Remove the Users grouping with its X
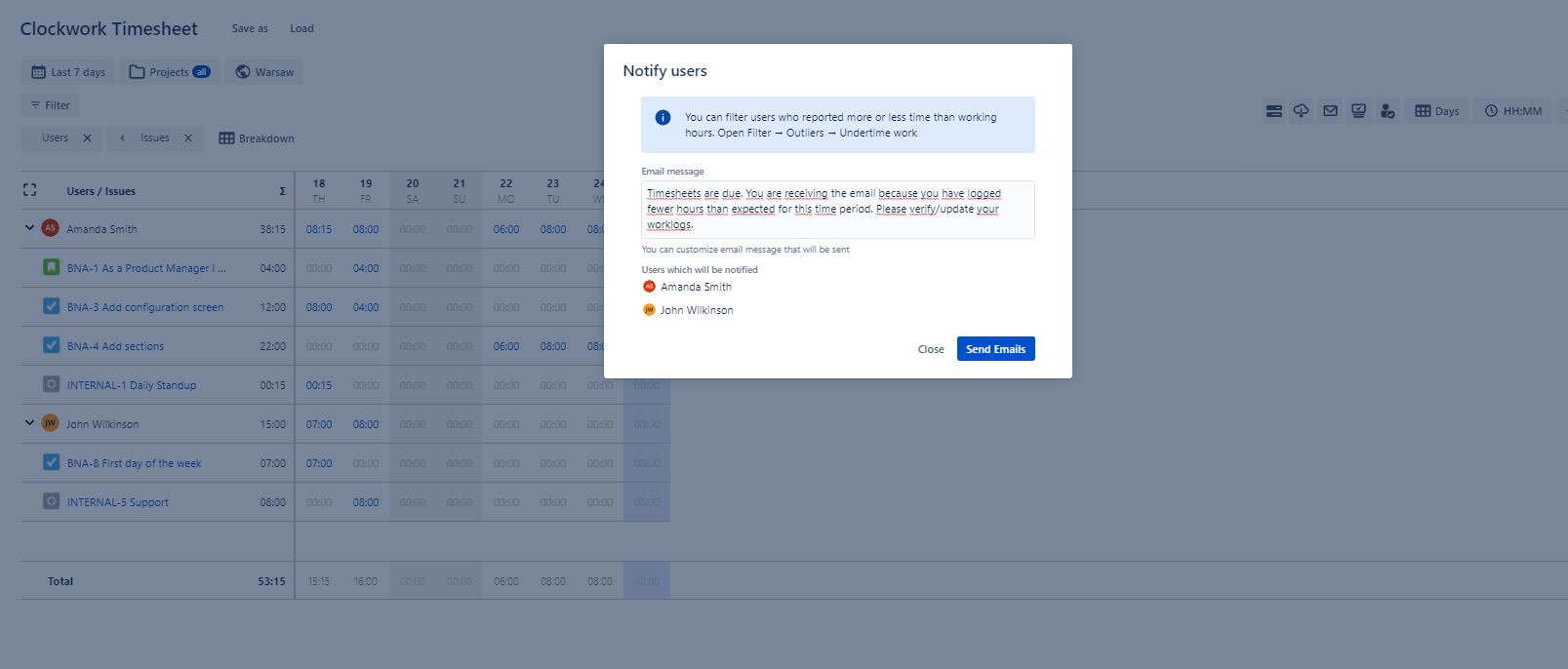 87,138
